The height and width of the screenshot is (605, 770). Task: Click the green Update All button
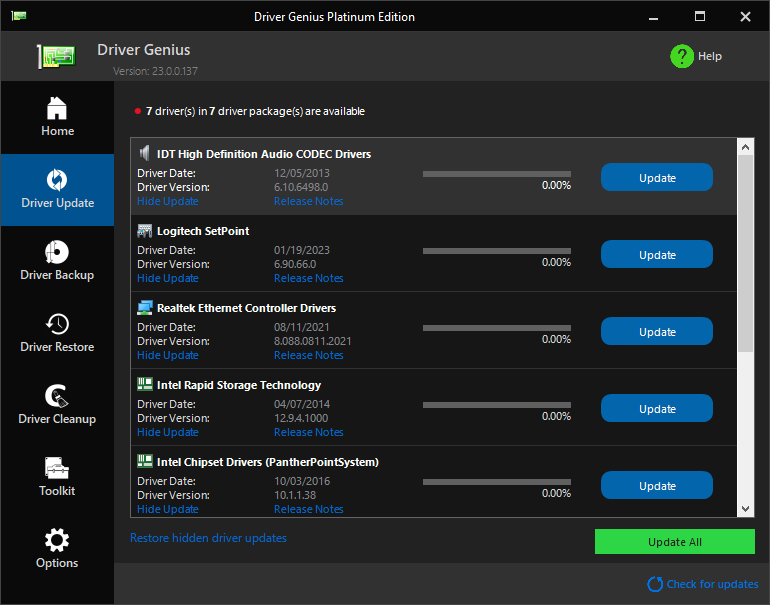pyautogui.click(x=675, y=542)
